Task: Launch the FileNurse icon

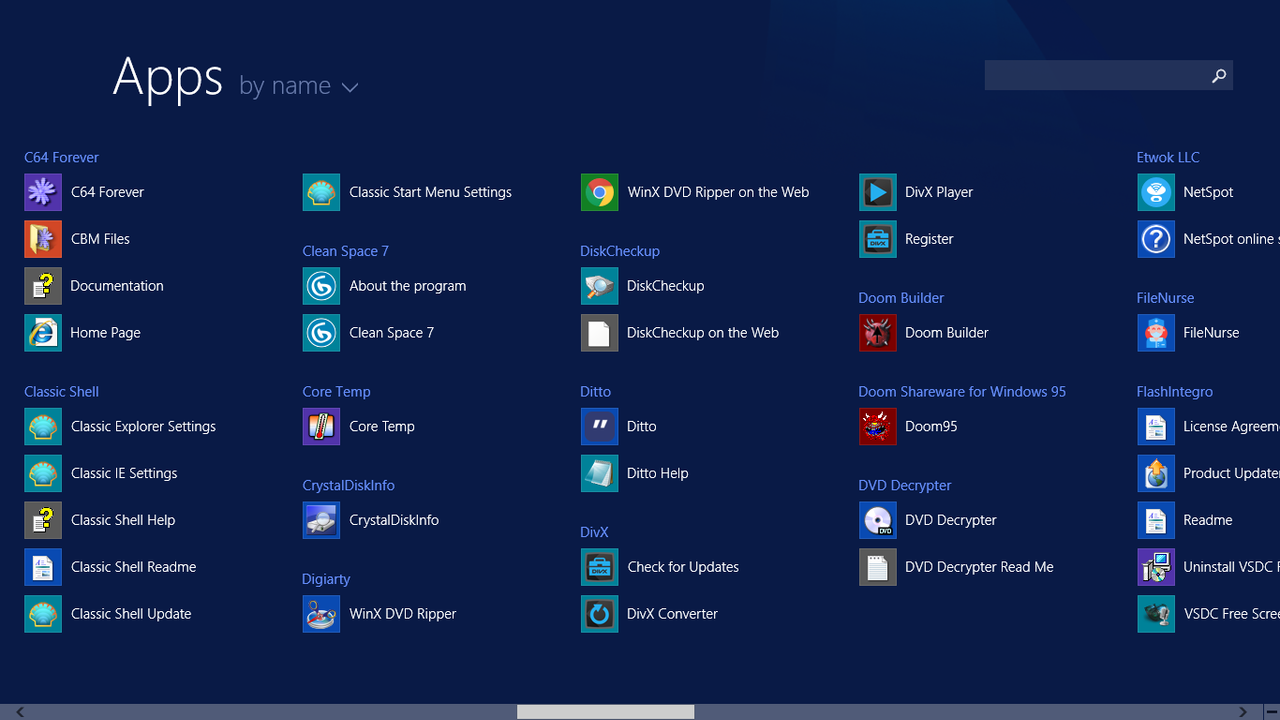Action: [1155, 333]
